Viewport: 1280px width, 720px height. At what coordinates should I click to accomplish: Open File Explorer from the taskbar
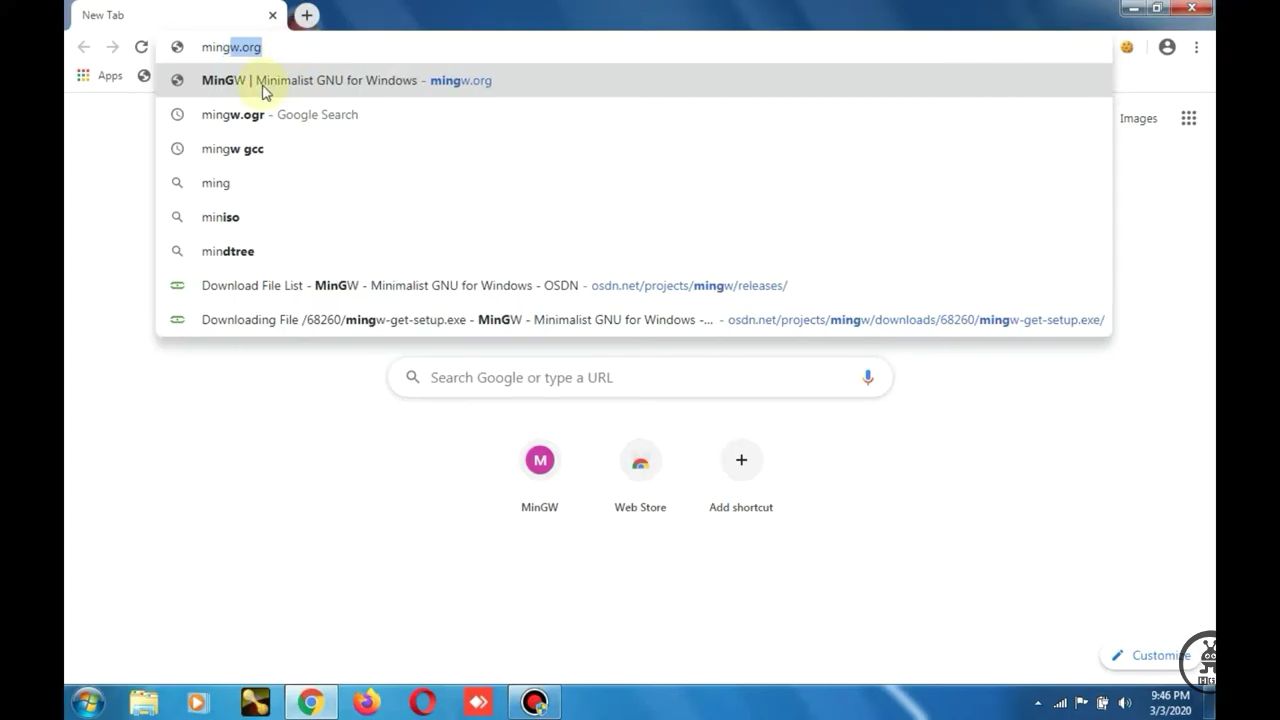144,702
